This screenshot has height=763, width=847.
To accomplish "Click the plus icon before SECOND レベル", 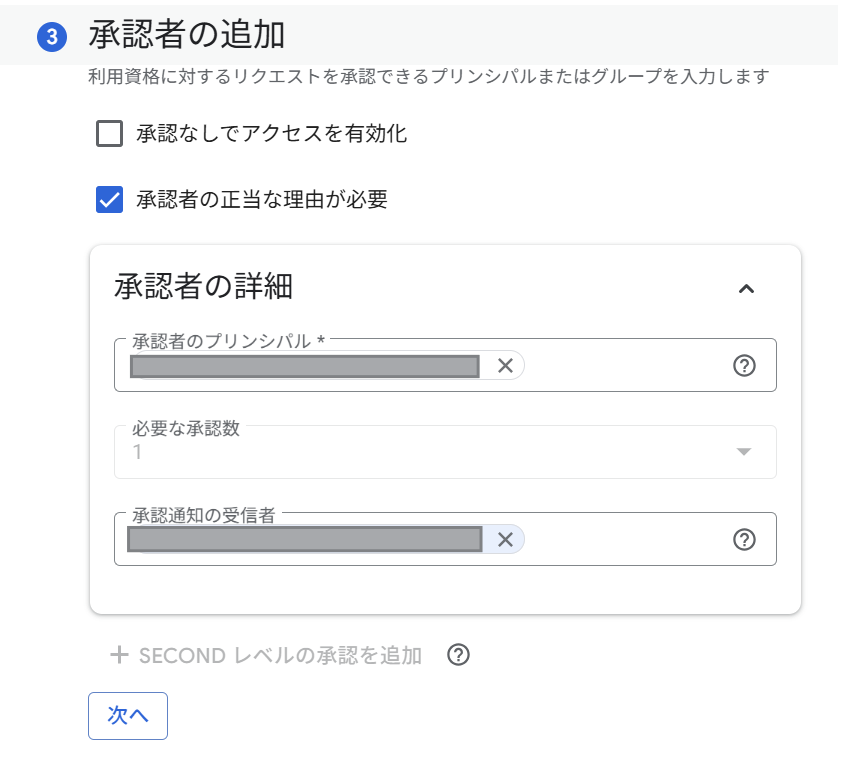I will tap(119, 655).
